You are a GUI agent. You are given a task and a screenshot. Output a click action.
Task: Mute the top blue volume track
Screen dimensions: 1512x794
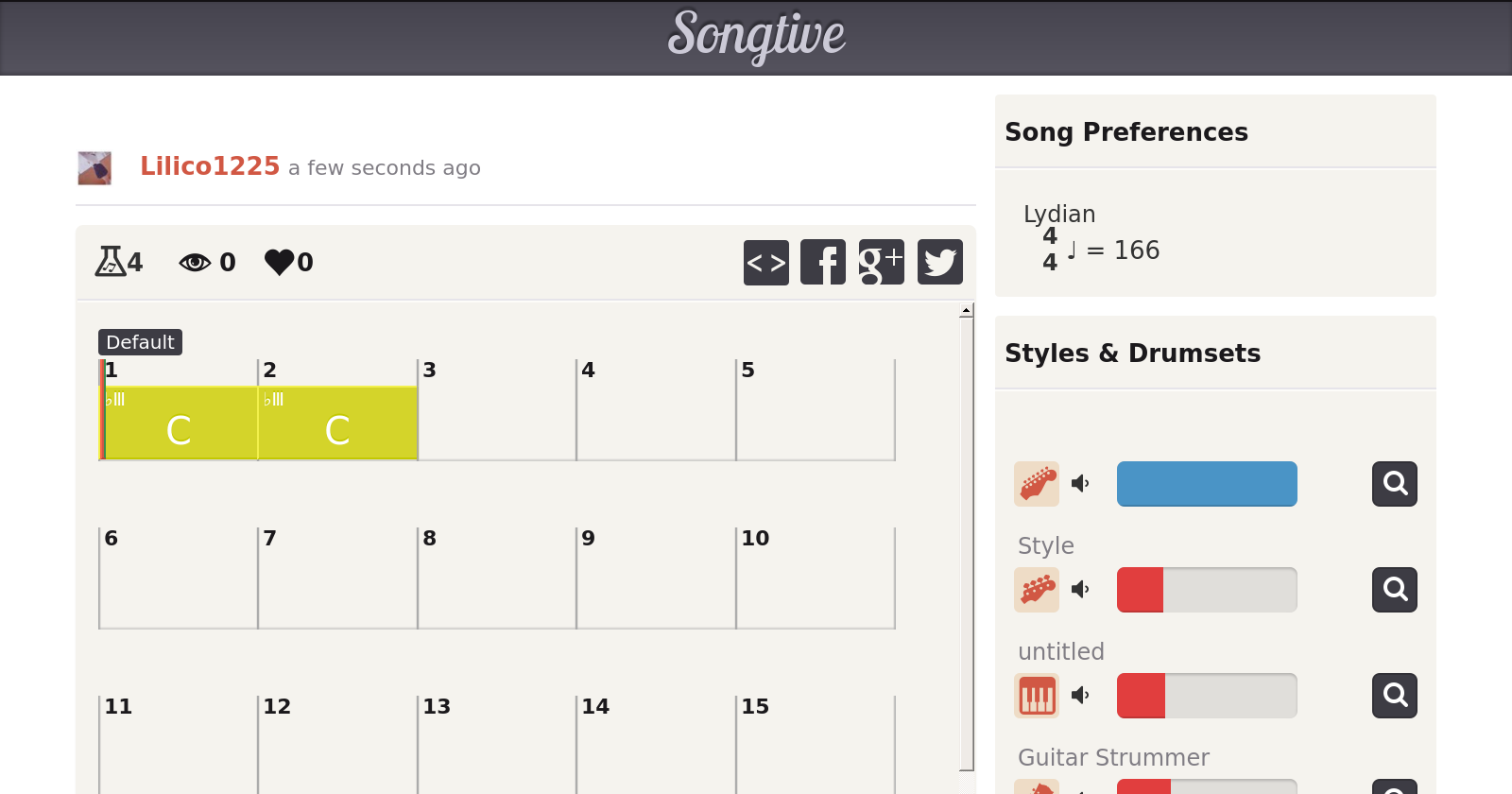(x=1080, y=484)
